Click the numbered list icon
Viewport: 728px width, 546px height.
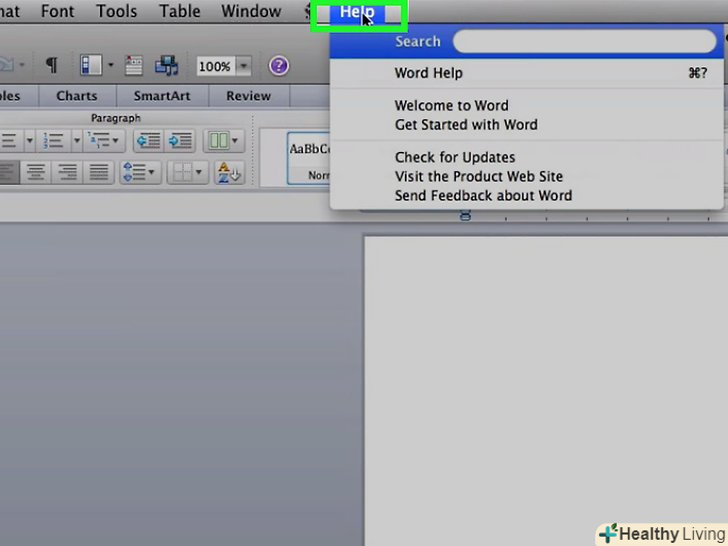point(53,140)
